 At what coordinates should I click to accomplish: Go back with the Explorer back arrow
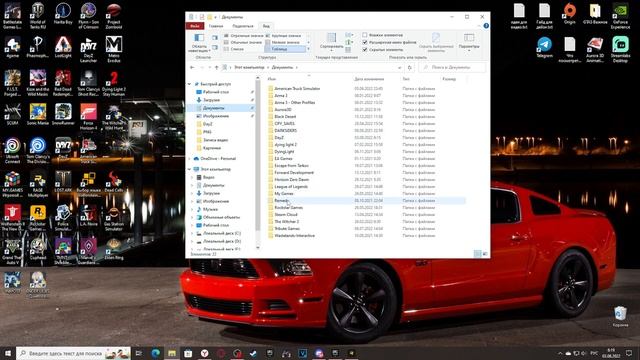tap(192, 67)
